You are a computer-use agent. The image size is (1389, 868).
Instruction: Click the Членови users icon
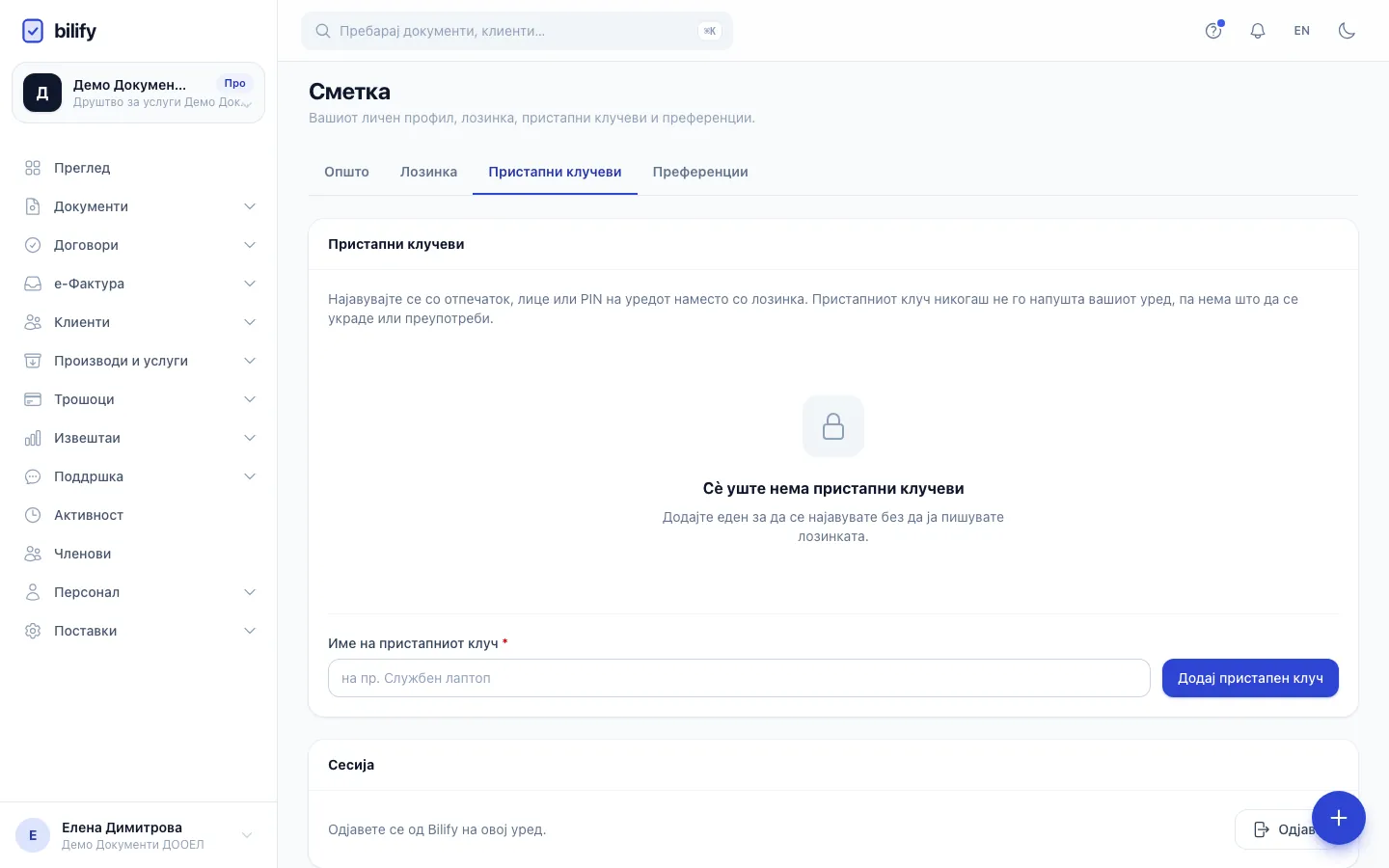tap(33, 554)
